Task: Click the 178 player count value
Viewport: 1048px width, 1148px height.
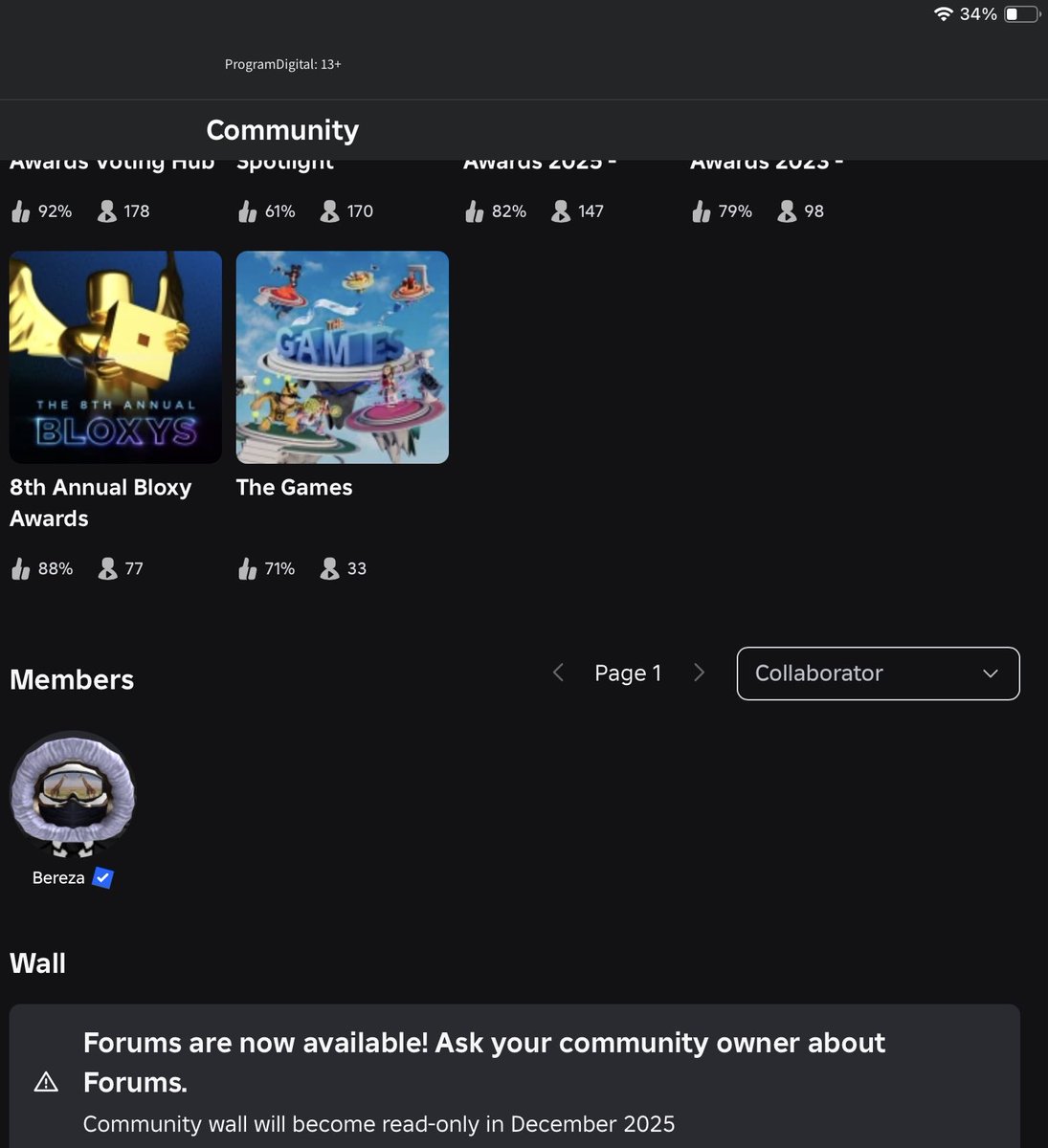Action: [x=137, y=211]
